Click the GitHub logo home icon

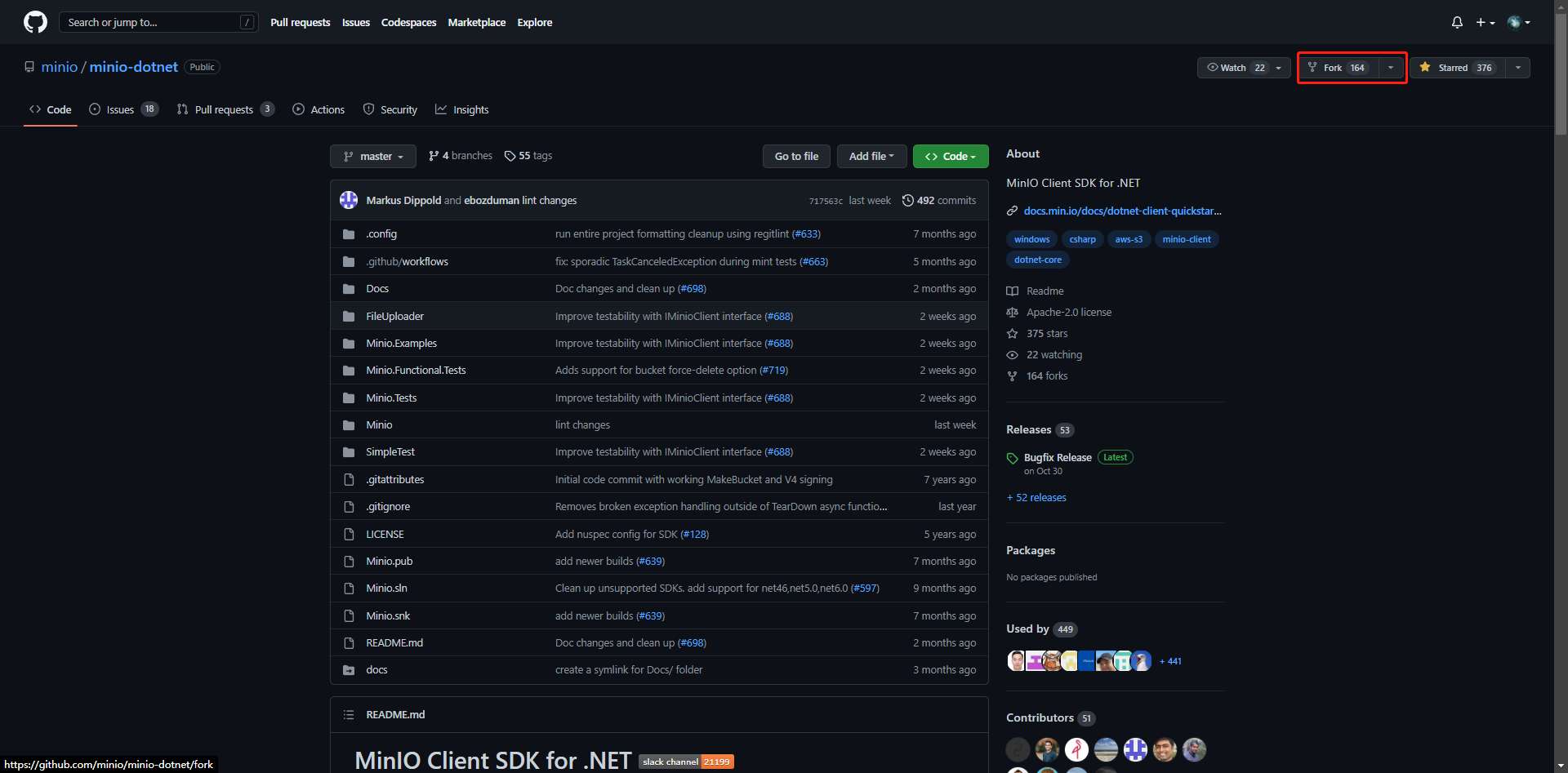[x=35, y=22]
